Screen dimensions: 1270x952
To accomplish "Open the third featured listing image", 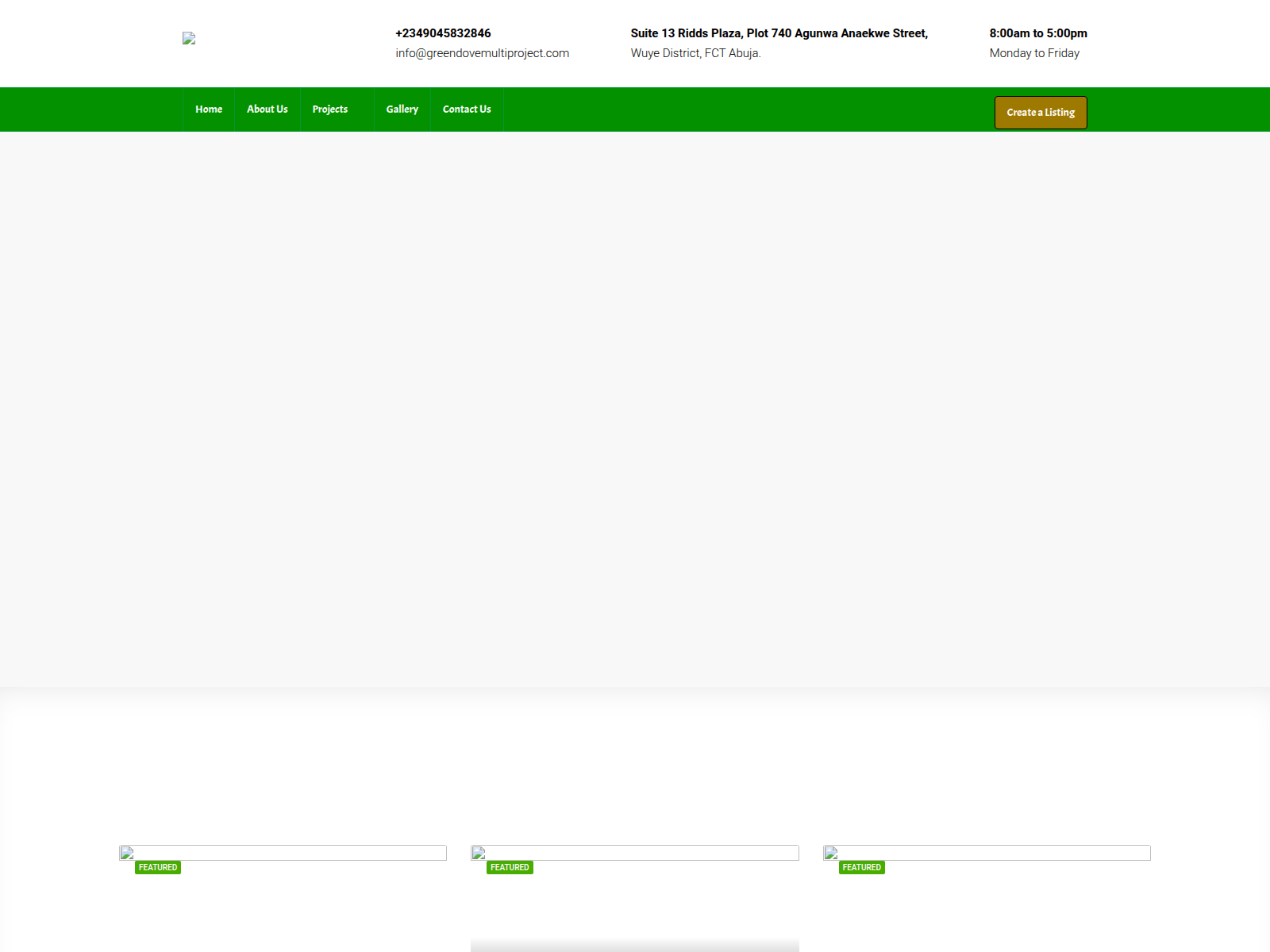I will pos(987,853).
